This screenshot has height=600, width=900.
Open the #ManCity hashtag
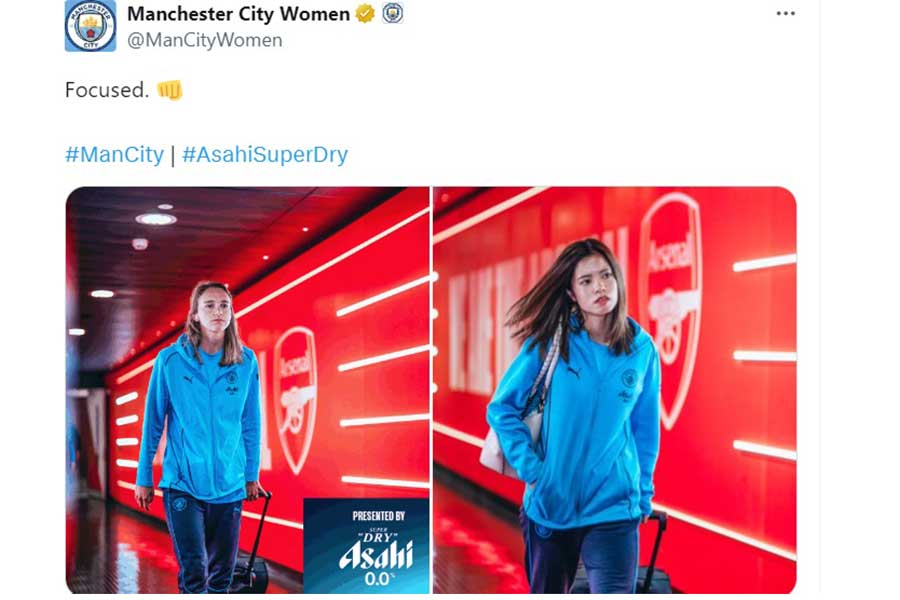tap(114, 155)
